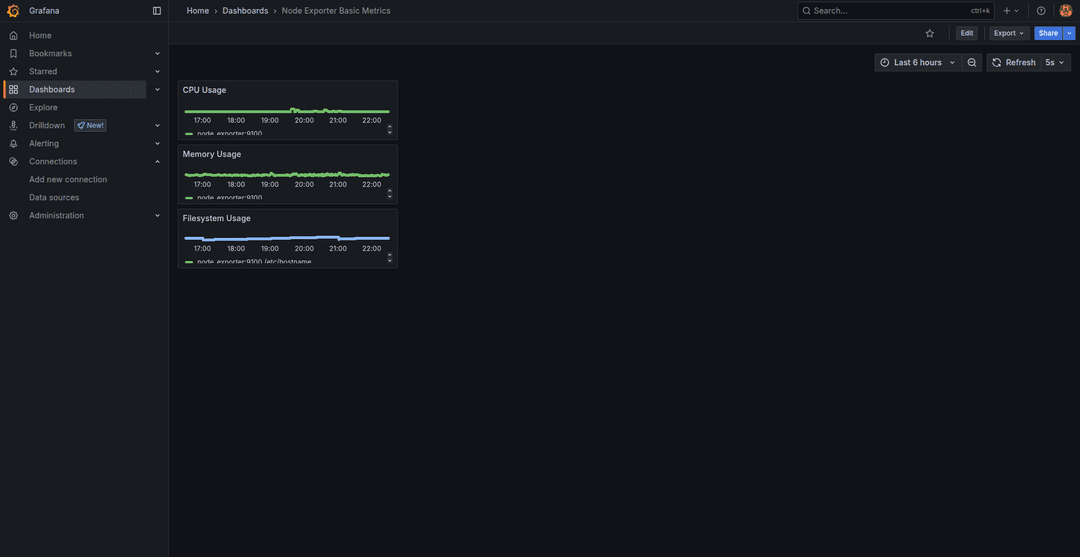Image resolution: width=1080 pixels, height=557 pixels.
Task: Expand the Bookmarks section in sidebar
Action: point(157,53)
